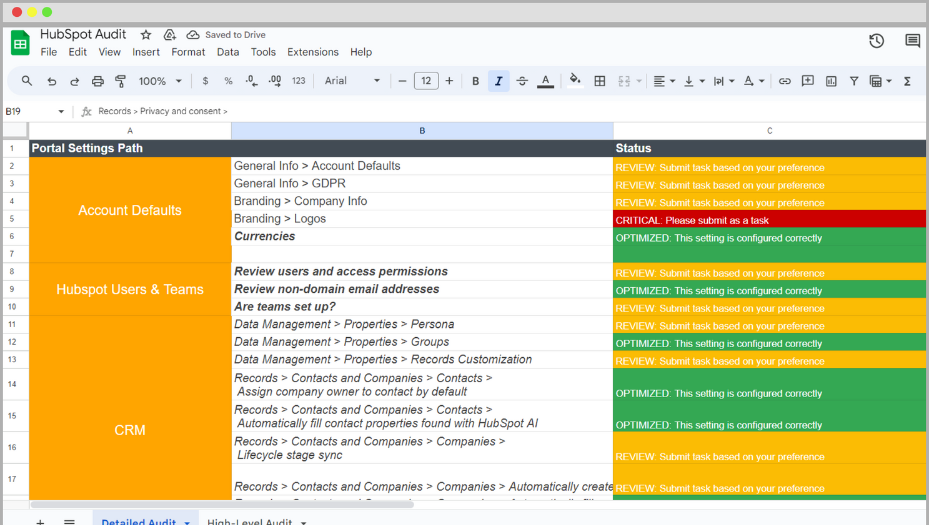Redo the last action

[x=74, y=81]
